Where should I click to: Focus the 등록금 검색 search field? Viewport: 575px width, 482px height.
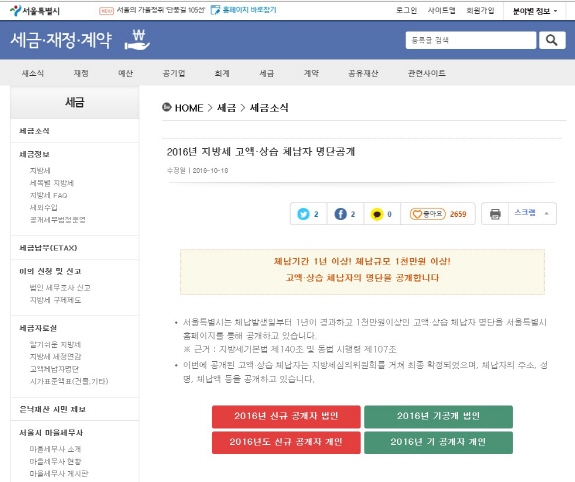470,40
